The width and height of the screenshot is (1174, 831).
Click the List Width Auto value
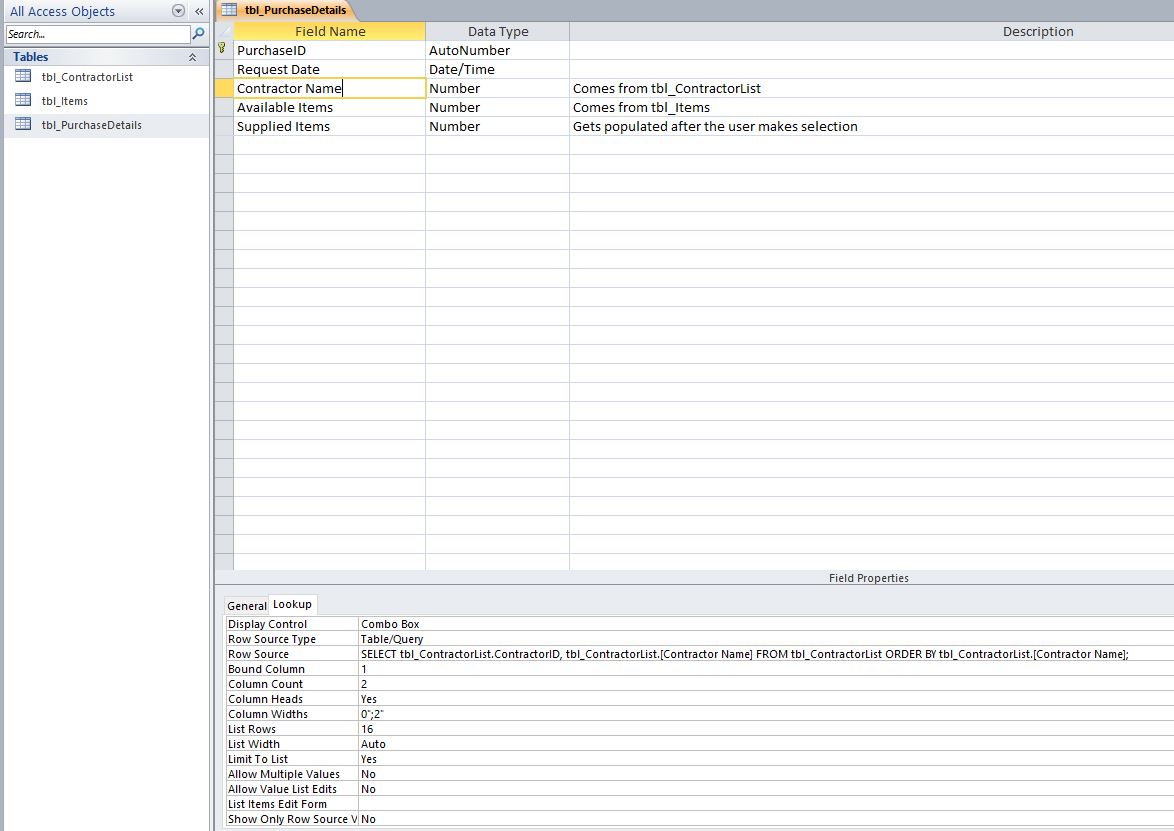pyautogui.click(x=766, y=743)
